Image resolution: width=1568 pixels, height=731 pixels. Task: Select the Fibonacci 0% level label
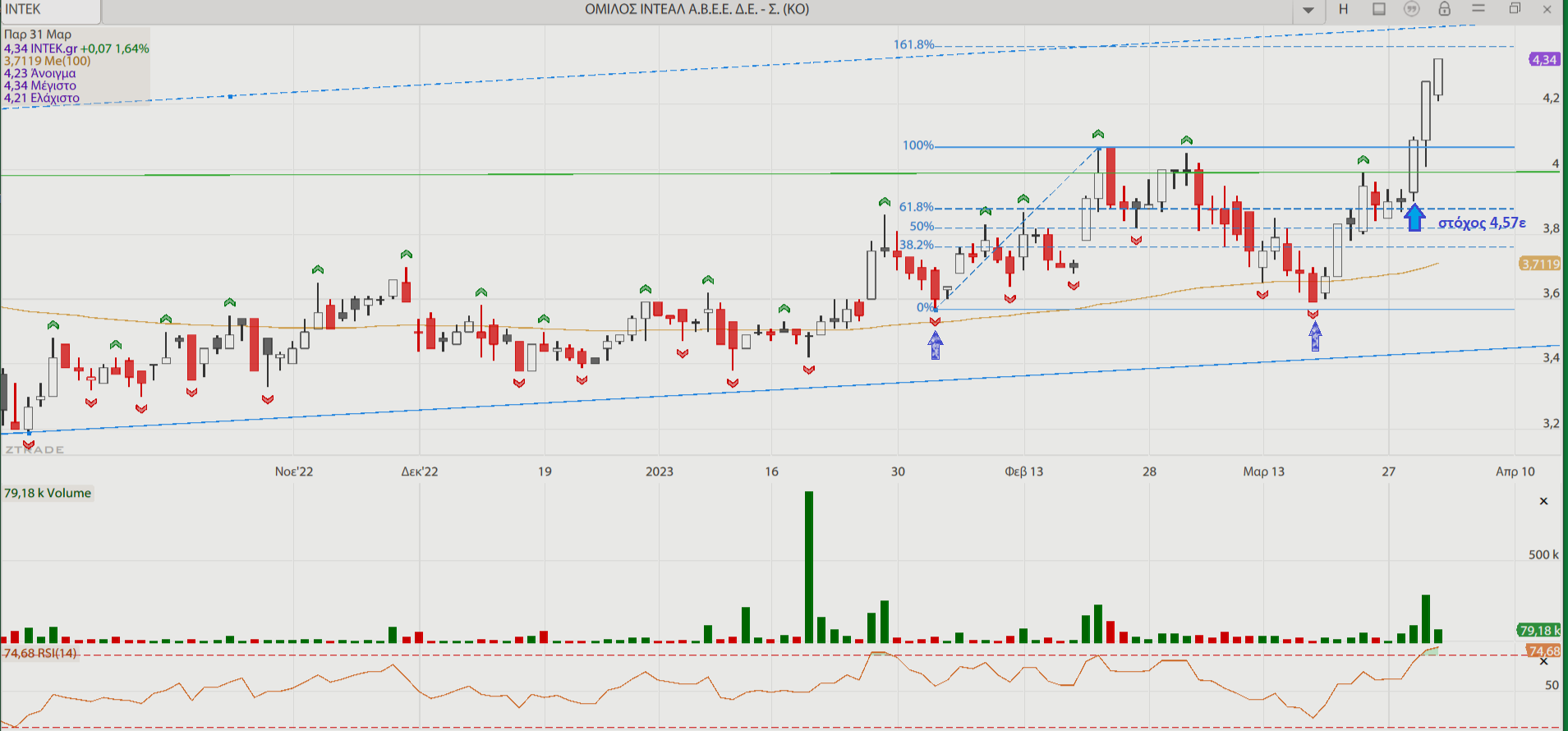pyautogui.click(x=925, y=307)
